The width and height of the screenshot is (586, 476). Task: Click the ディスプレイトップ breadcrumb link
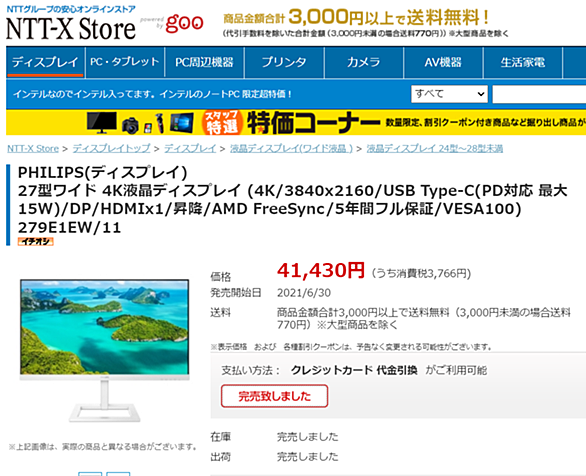111,149
